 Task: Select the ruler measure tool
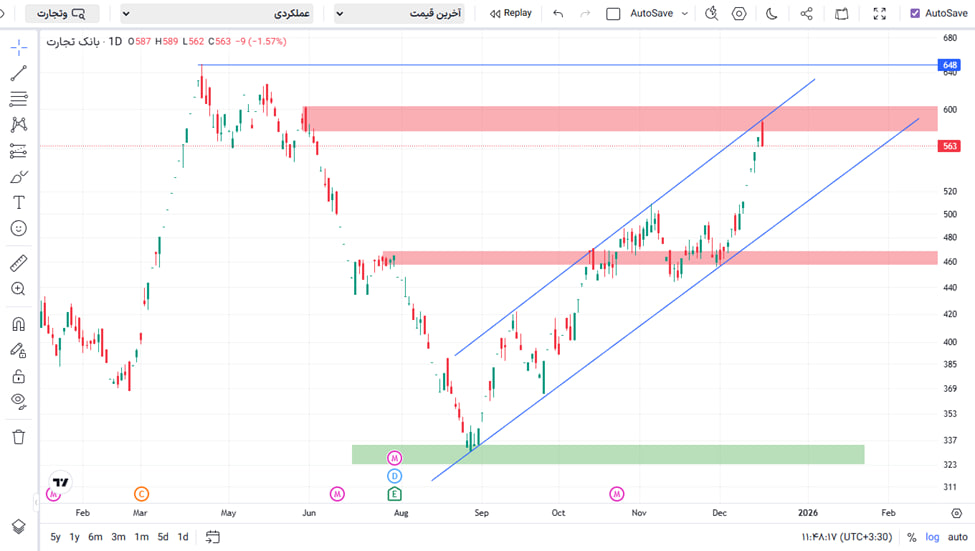coord(19,263)
